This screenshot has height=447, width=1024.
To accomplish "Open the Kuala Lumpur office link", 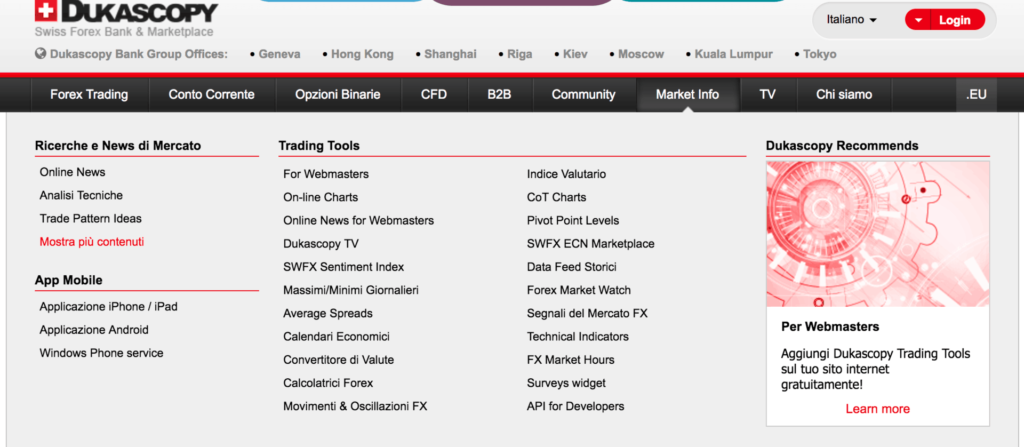I will (x=733, y=54).
